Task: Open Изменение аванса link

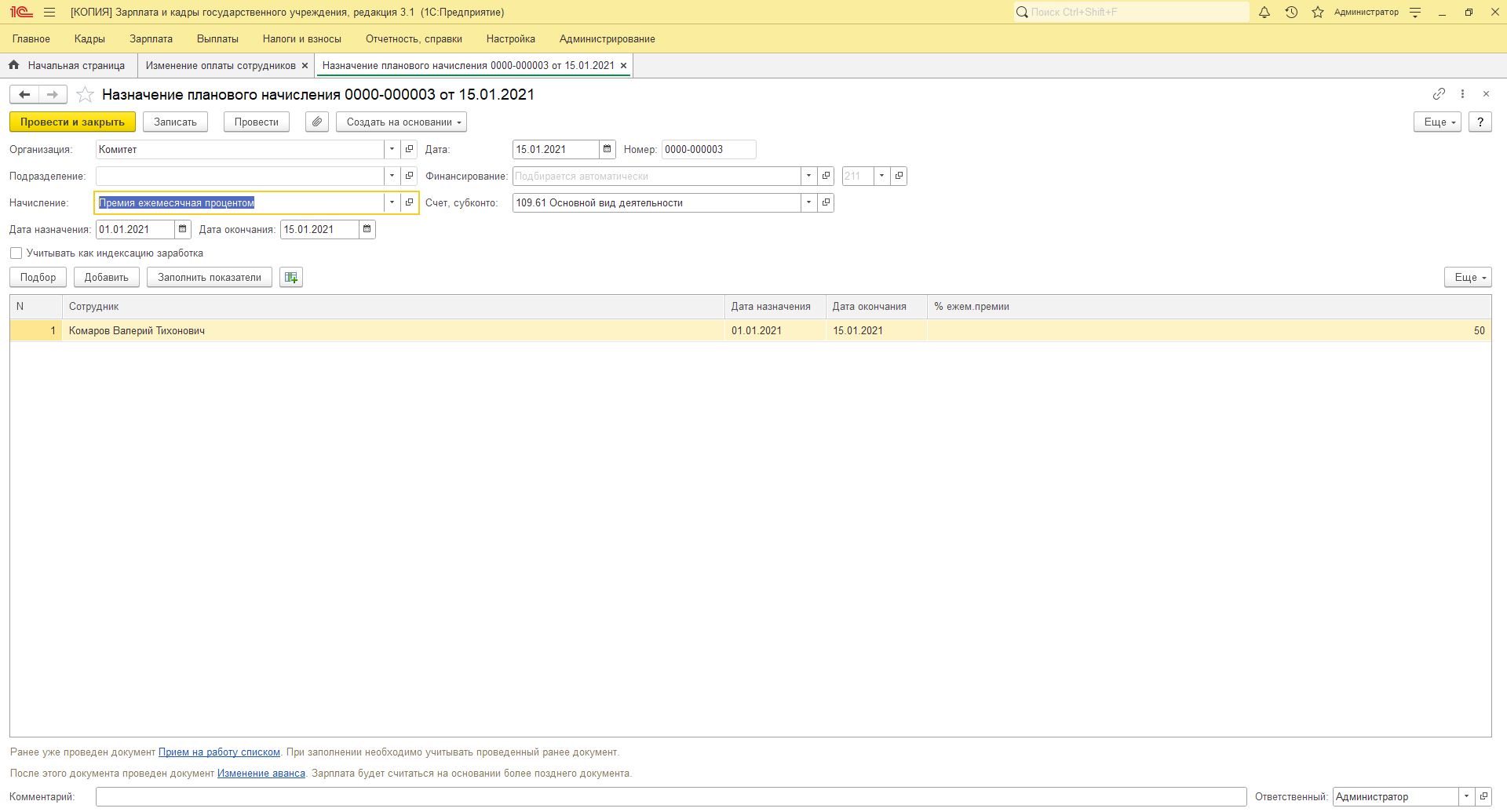Action: [x=261, y=774]
